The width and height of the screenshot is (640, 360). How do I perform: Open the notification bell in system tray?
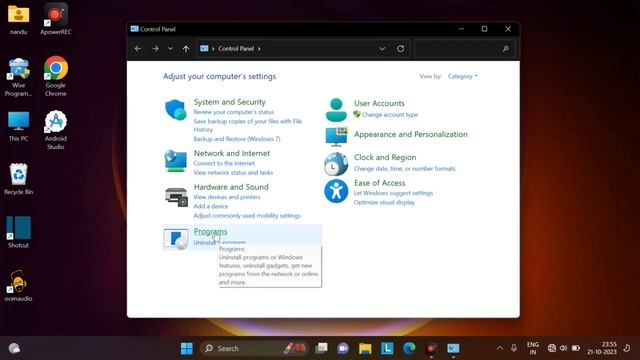pyautogui.click(x=627, y=348)
